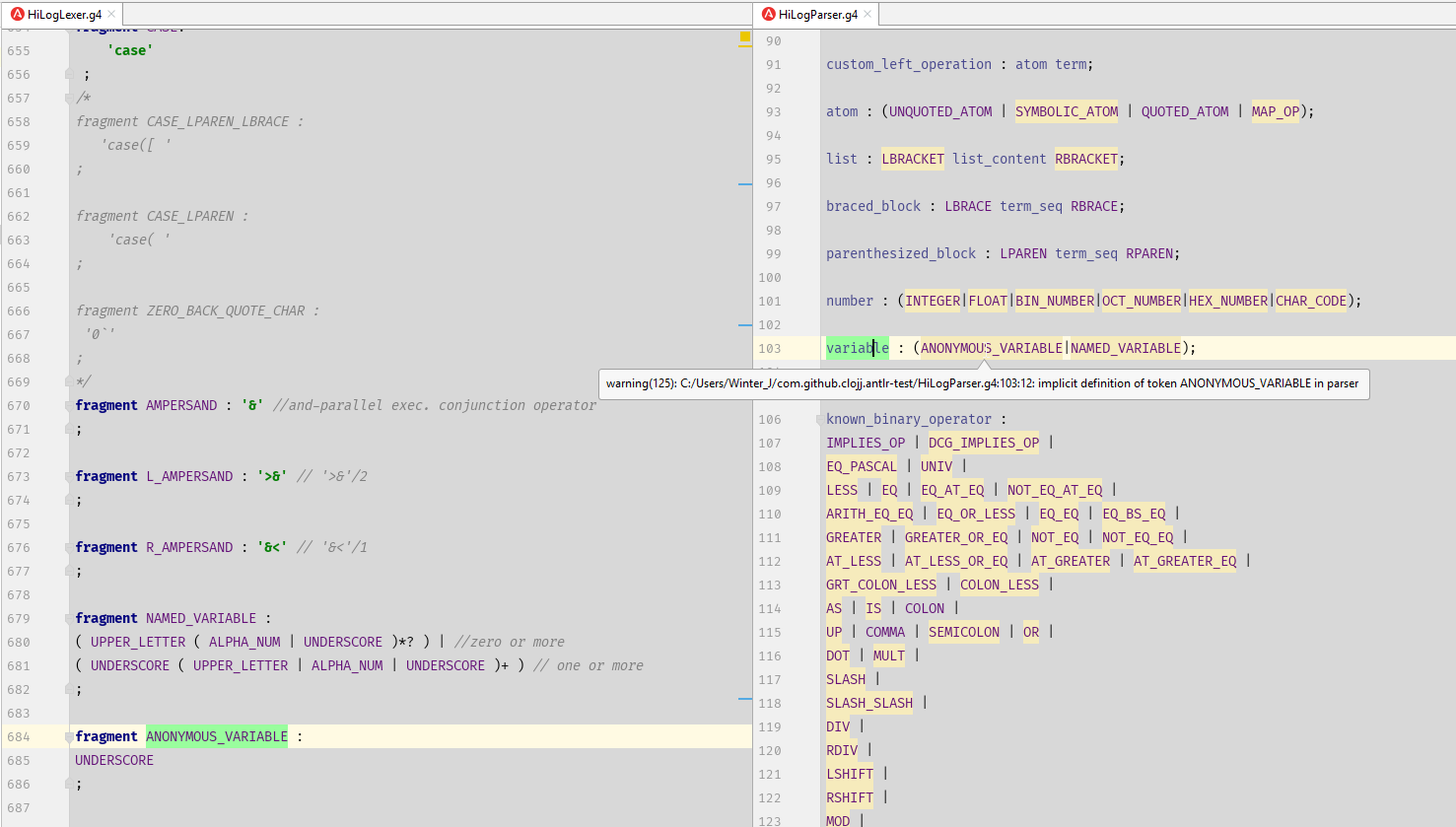Switch to the HiLogLexer.g4 tab
Viewport: 1456px width, 827px height.
[x=59, y=14]
